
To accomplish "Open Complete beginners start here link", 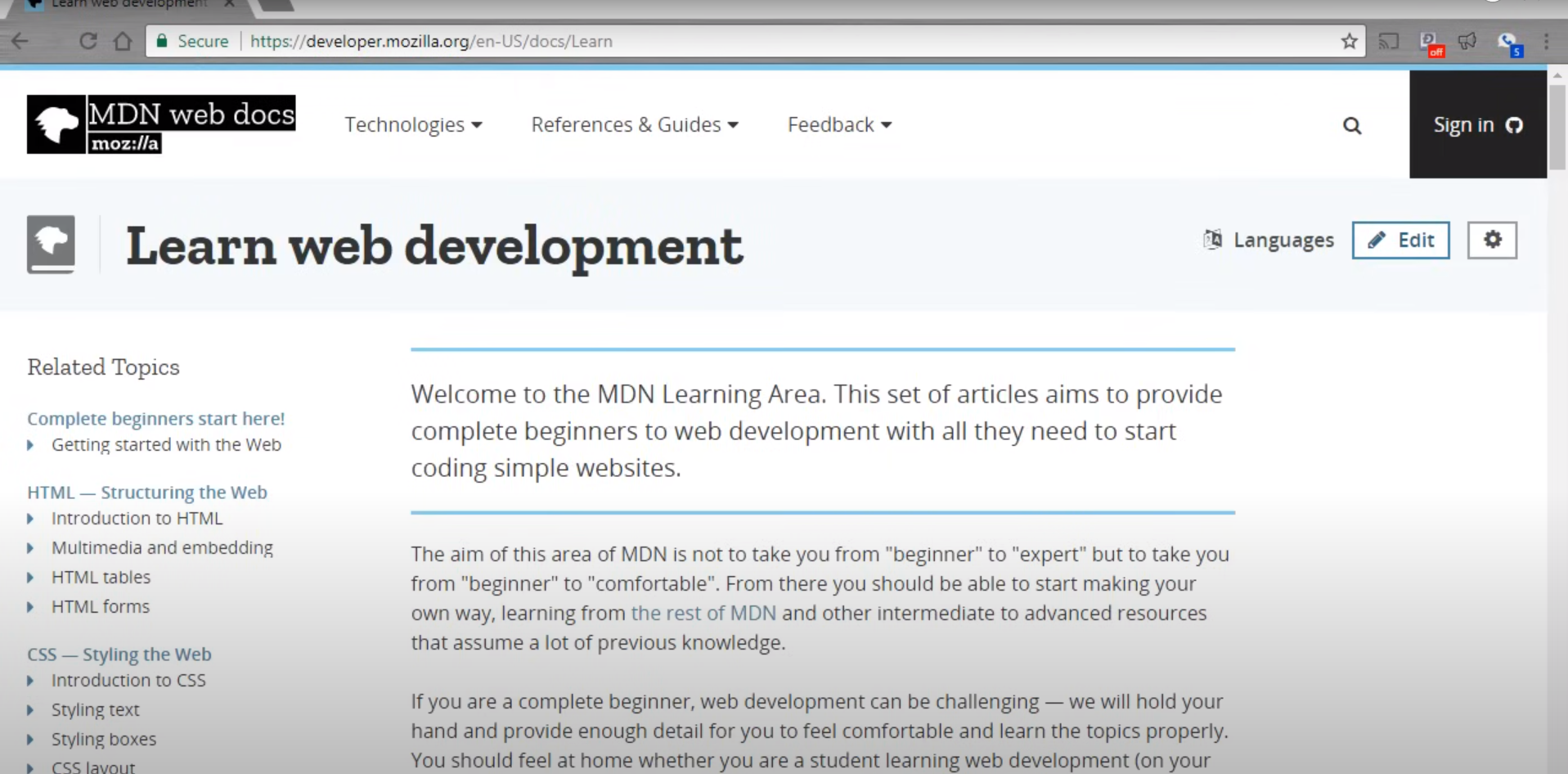I will pos(156,418).
